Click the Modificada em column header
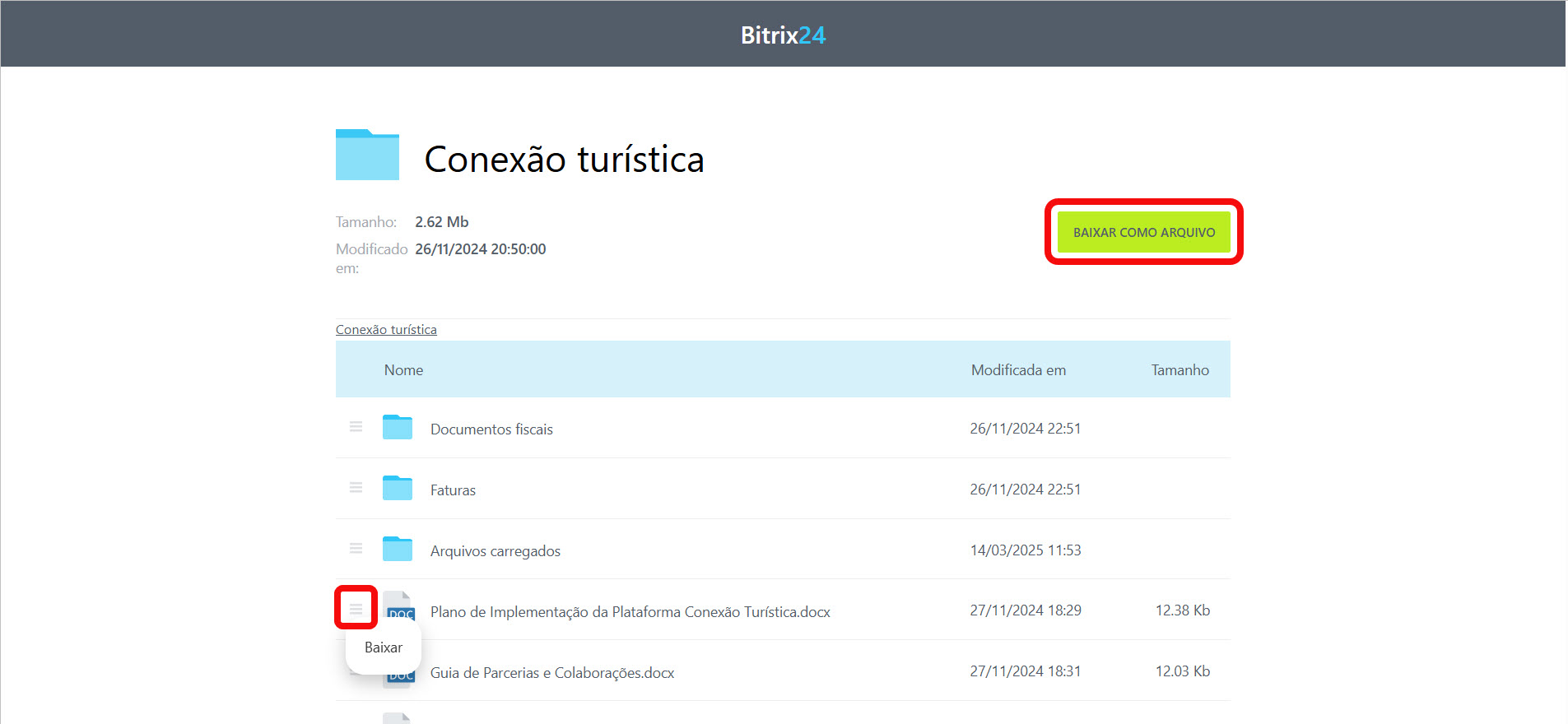 [1018, 370]
